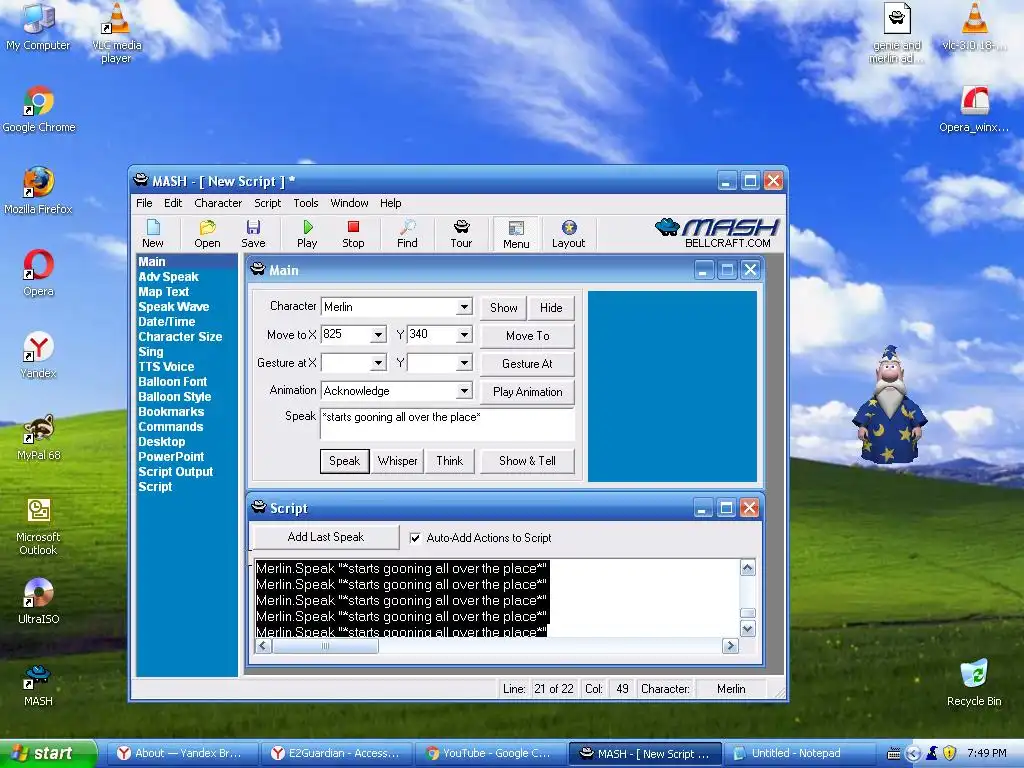Click the script list scroll-down arrow

click(x=748, y=629)
